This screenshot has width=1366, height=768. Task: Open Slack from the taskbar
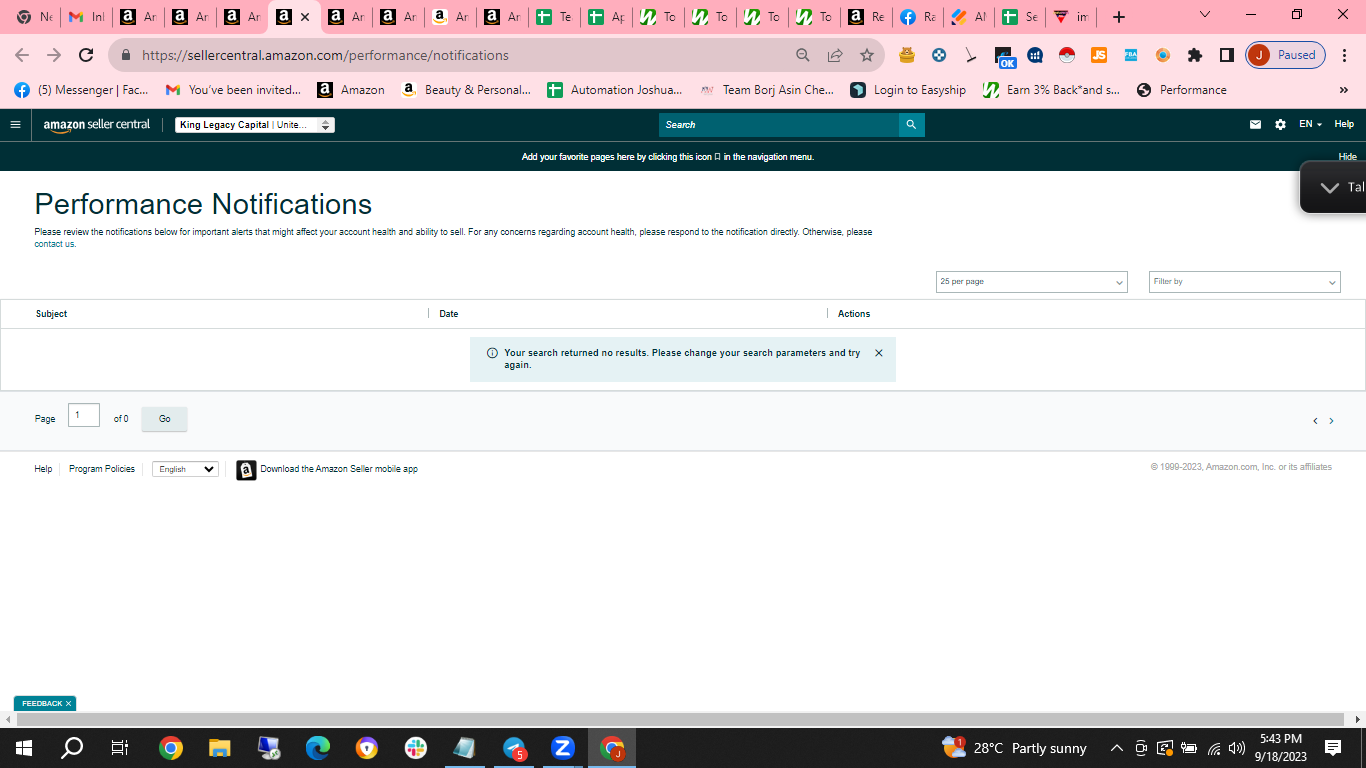[x=416, y=748]
